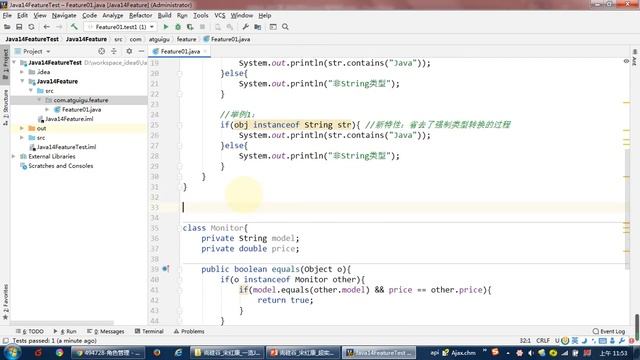Expand the .idea folder node
The width and height of the screenshot is (640, 360).
(22, 72)
